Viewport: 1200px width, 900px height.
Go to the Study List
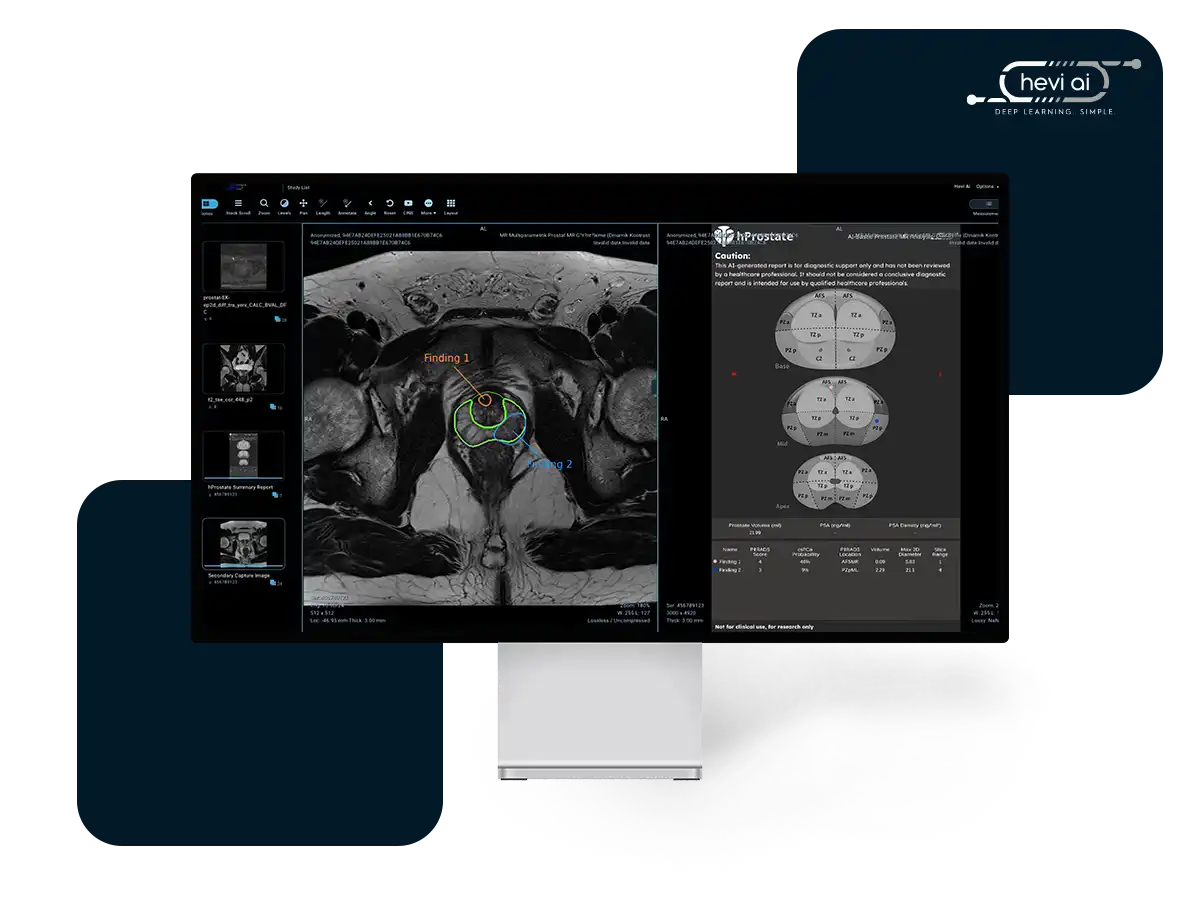tap(298, 187)
